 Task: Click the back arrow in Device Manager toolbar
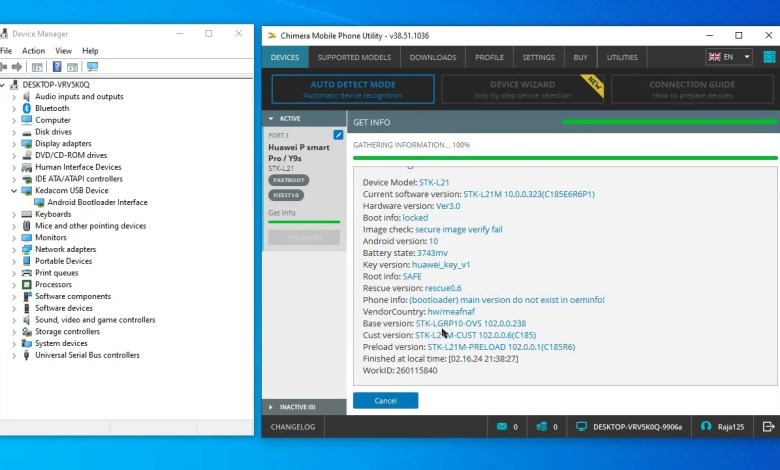point(7,67)
